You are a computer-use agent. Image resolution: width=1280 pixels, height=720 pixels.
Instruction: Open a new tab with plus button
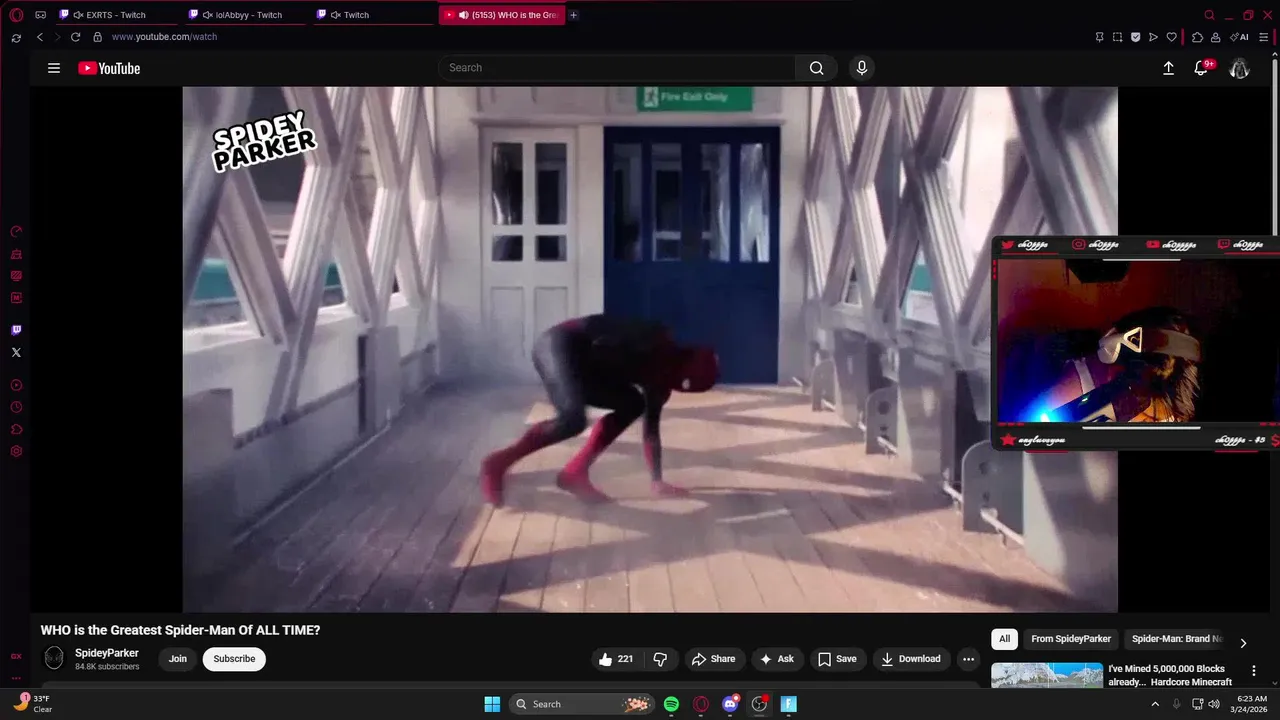[574, 15]
